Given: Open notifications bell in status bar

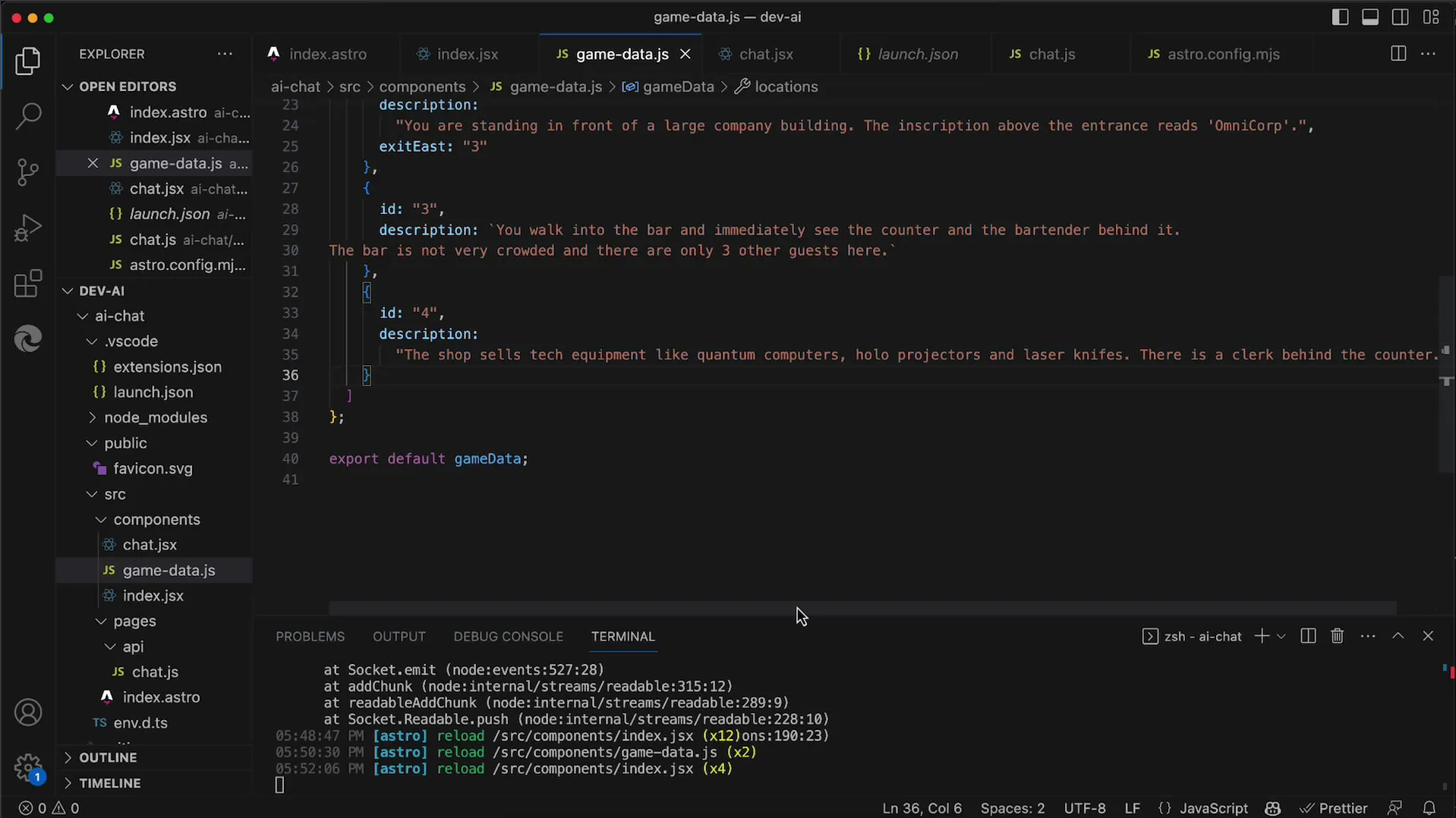Looking at the screenshot, I should 1429,808.
